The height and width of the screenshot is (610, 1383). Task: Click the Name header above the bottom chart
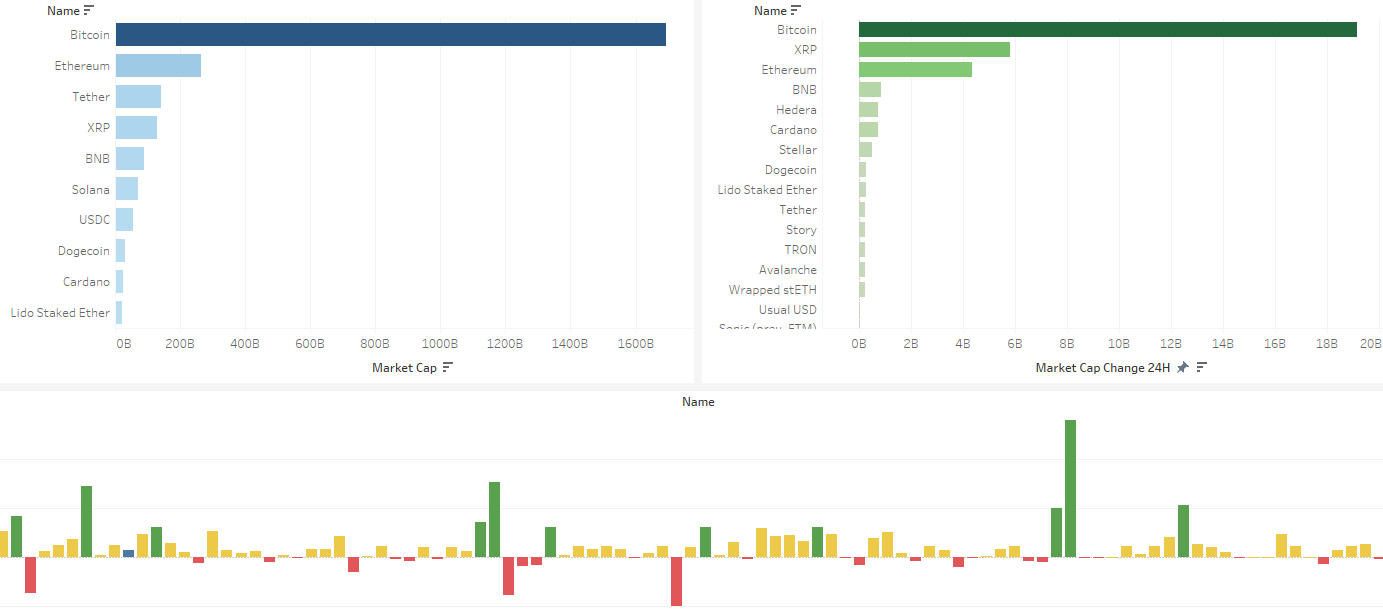tap(698, 401)
